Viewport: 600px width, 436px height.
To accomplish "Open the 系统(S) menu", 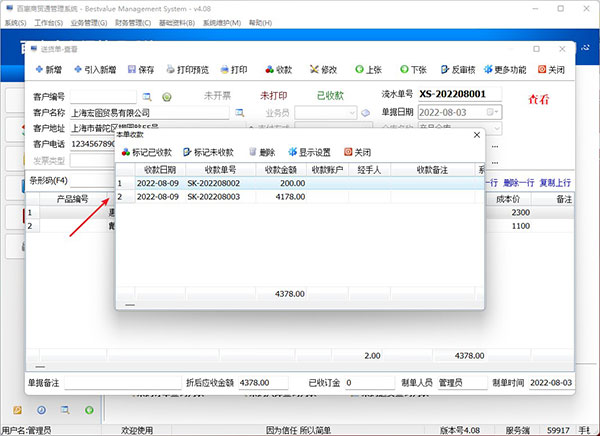I will pos(15,23).
